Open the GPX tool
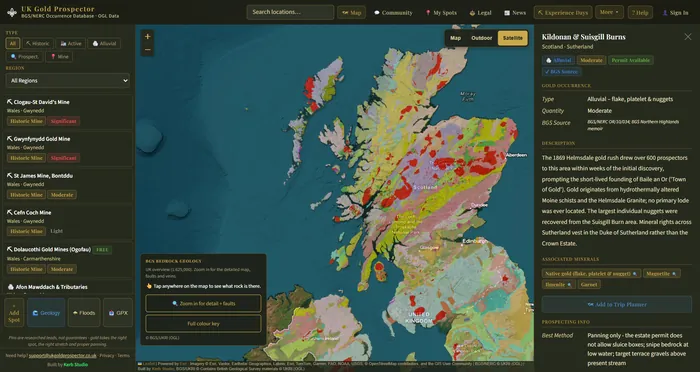 pyautogui.click(x=118, y=313)
